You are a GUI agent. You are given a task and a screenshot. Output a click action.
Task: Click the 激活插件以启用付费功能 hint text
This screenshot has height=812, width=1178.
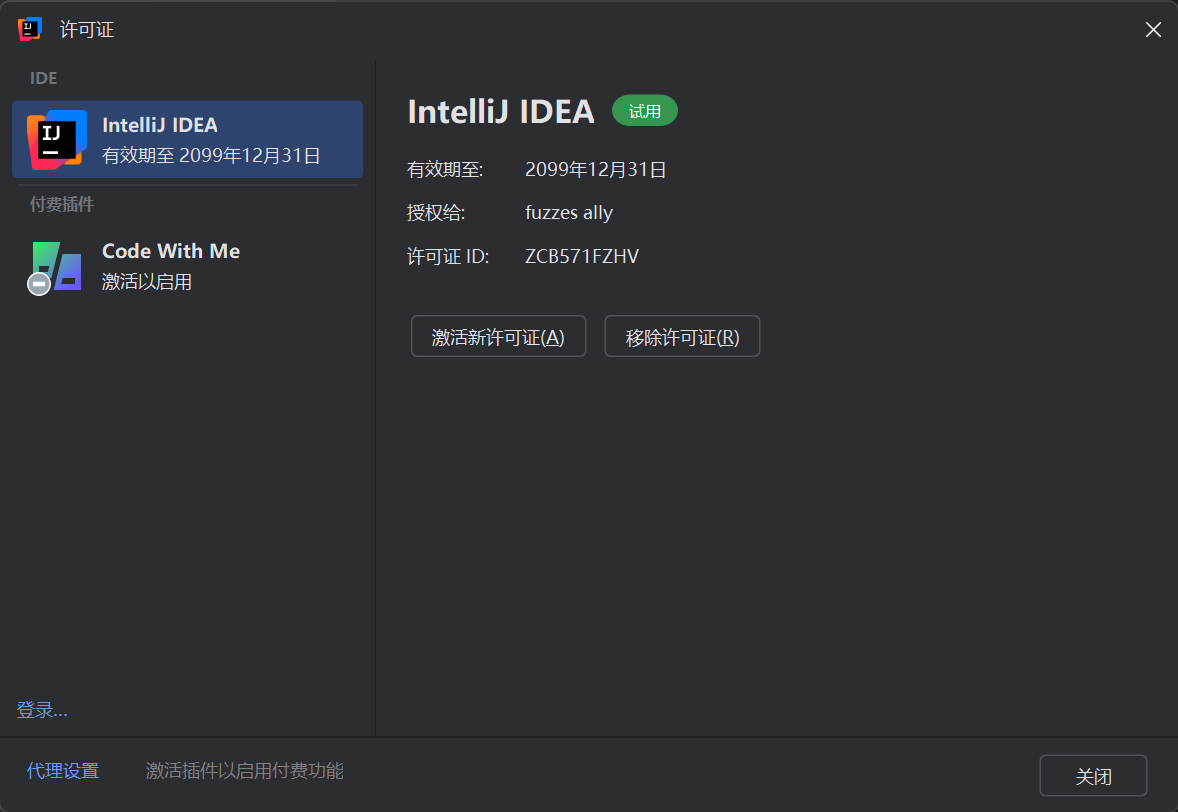244,771
